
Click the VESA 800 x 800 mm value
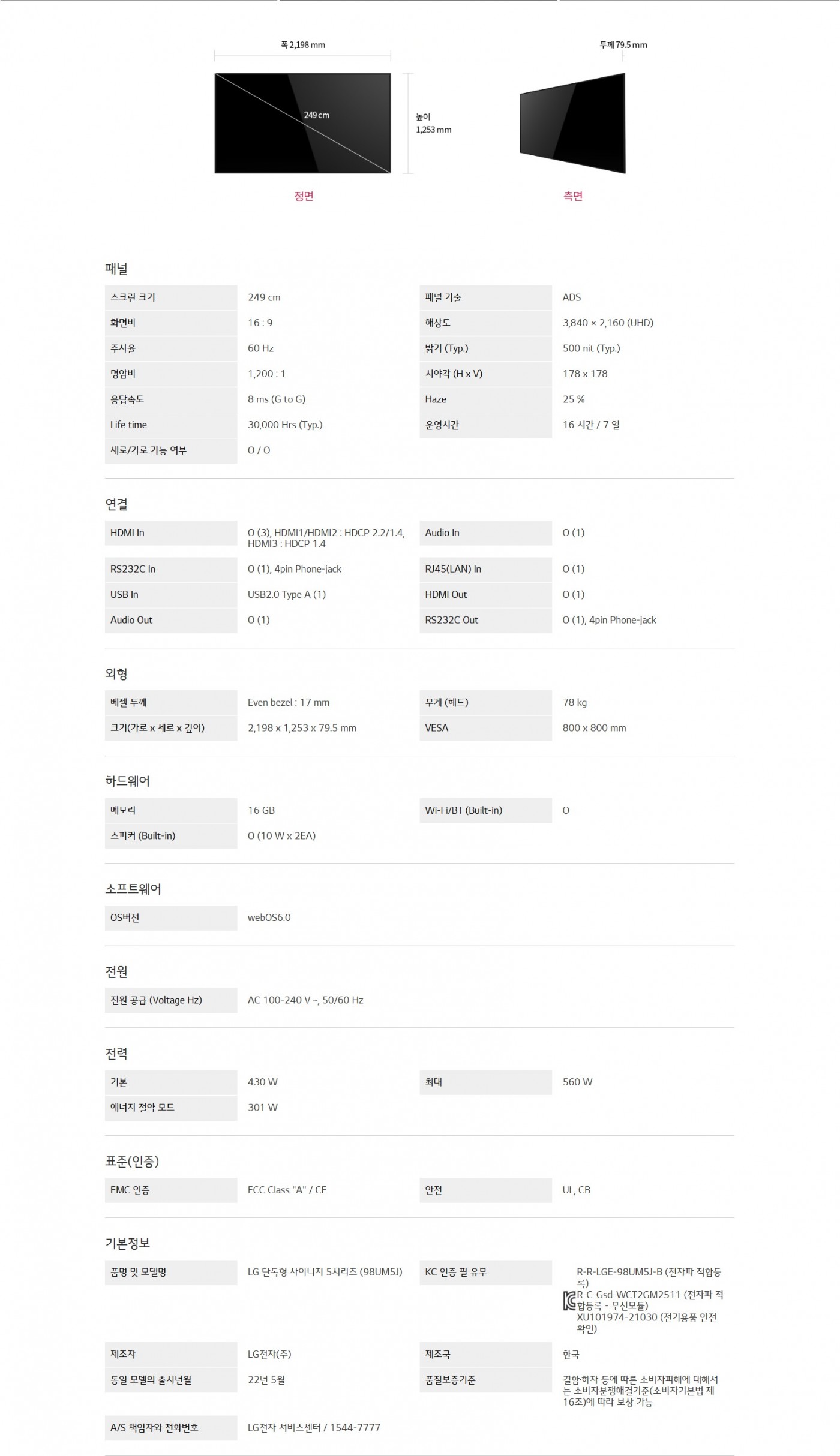point(594,728)
